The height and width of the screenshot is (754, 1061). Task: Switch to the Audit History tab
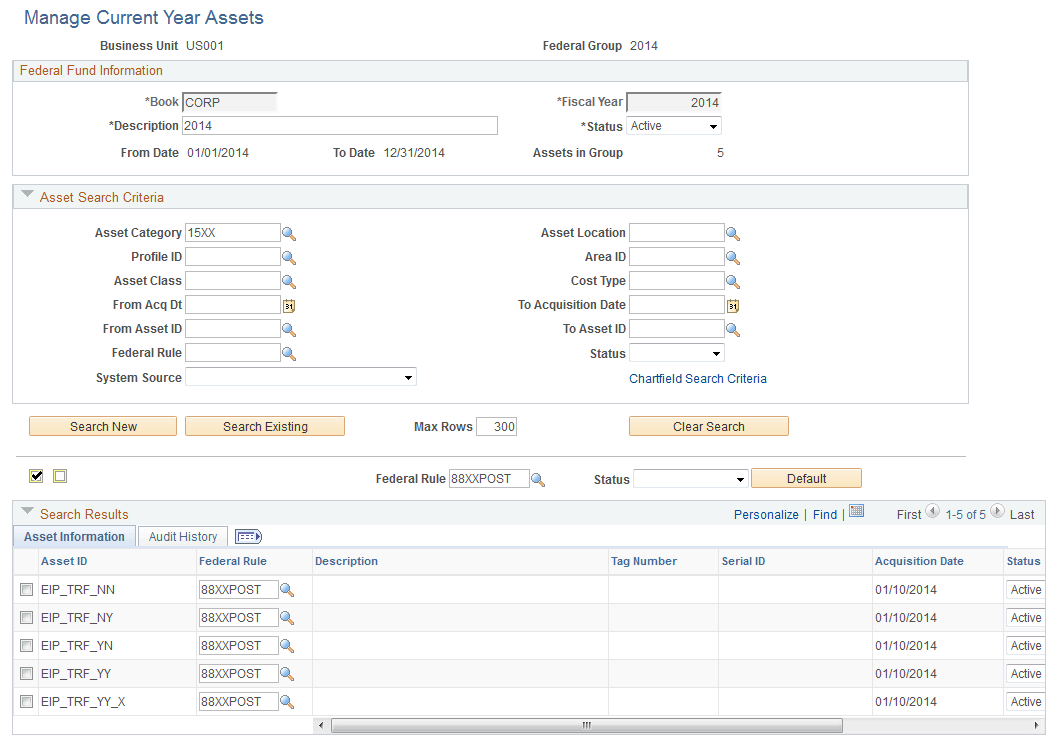pos(183,536)
